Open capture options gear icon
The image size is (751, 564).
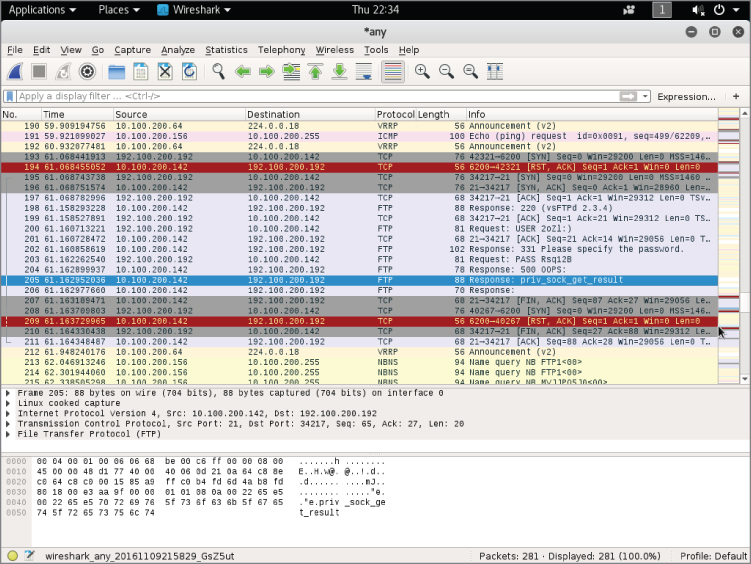[87, 72]
